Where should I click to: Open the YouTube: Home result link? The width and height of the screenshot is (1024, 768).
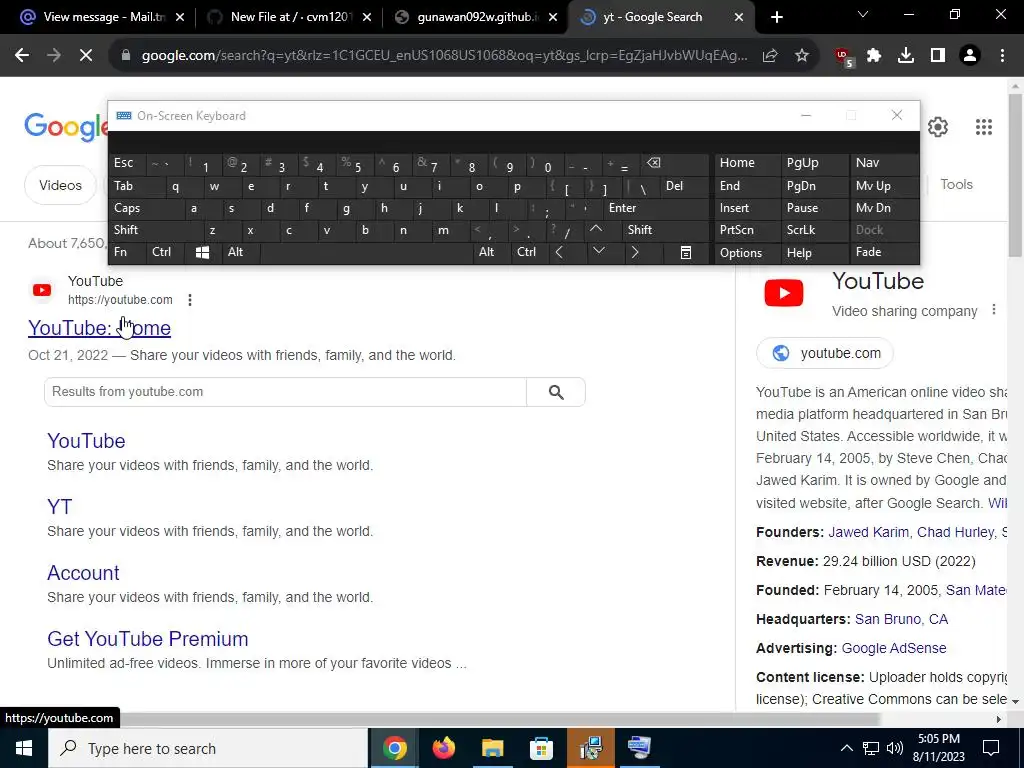click(99, 328)
